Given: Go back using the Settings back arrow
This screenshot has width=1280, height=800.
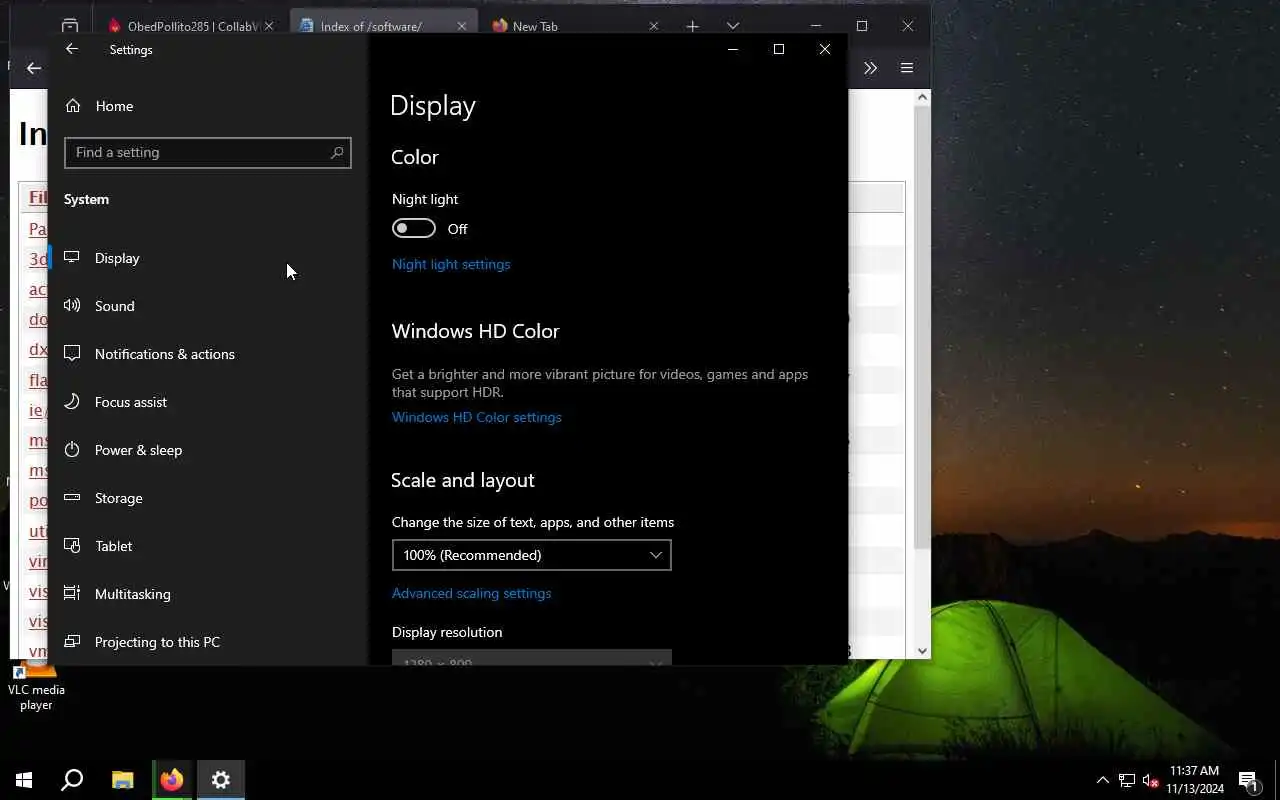Looking at the screenshot, I should (x=71, y=49).
